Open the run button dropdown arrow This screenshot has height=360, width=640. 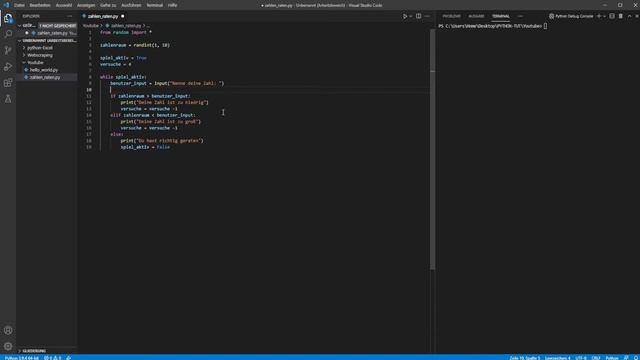coord(411,16)
